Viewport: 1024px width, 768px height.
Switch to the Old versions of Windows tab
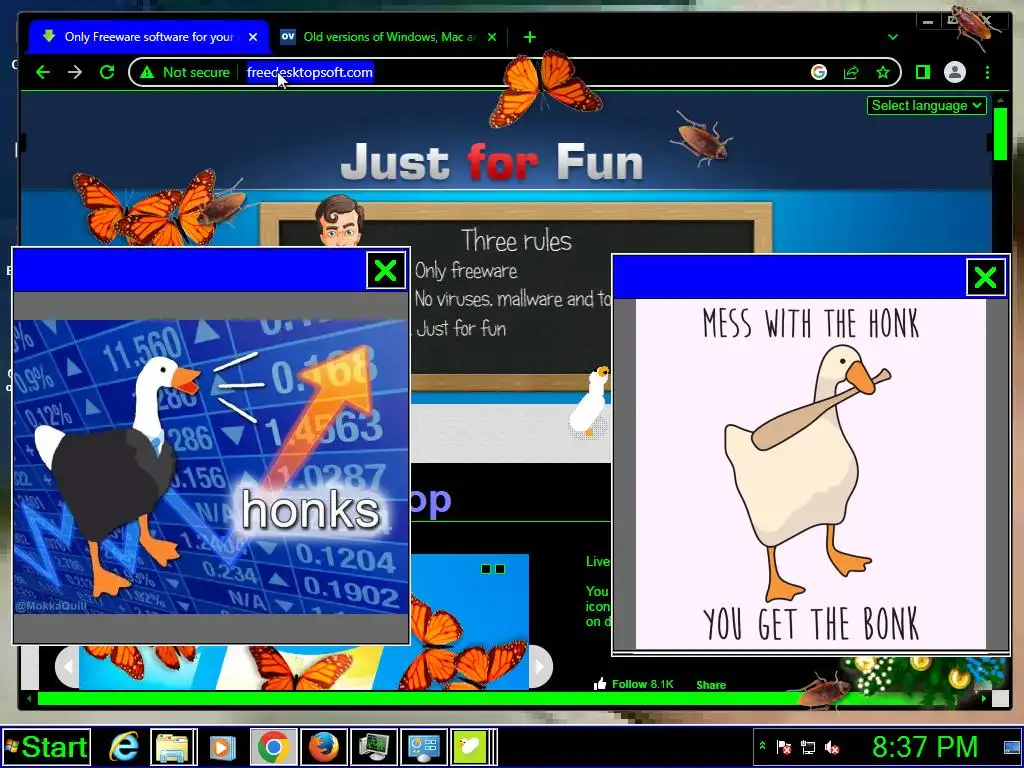click(x=389, y=37)
